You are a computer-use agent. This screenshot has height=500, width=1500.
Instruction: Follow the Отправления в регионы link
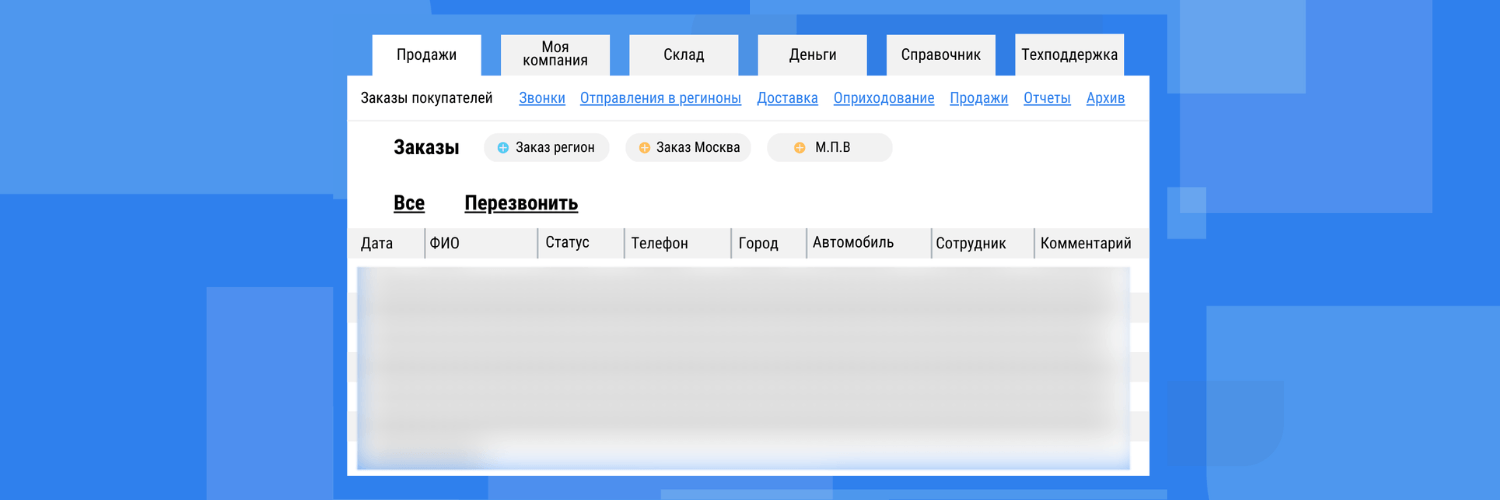pos(661,98)
